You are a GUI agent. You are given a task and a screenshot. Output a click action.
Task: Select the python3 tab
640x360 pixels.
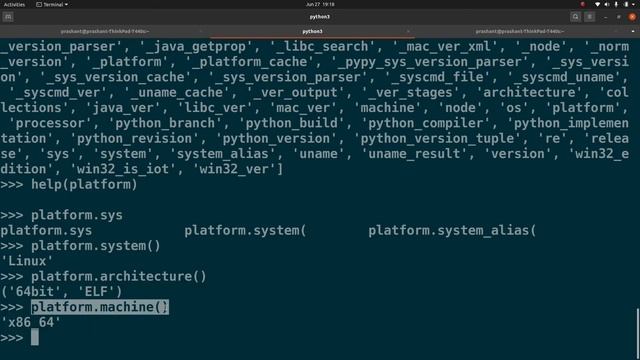click(x=312, y=31)
